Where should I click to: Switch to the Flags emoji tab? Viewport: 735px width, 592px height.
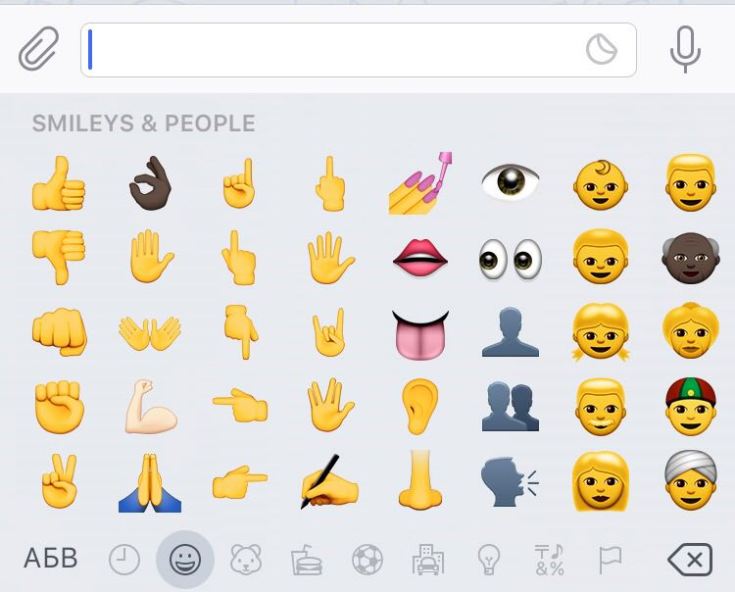click(610, 559)
